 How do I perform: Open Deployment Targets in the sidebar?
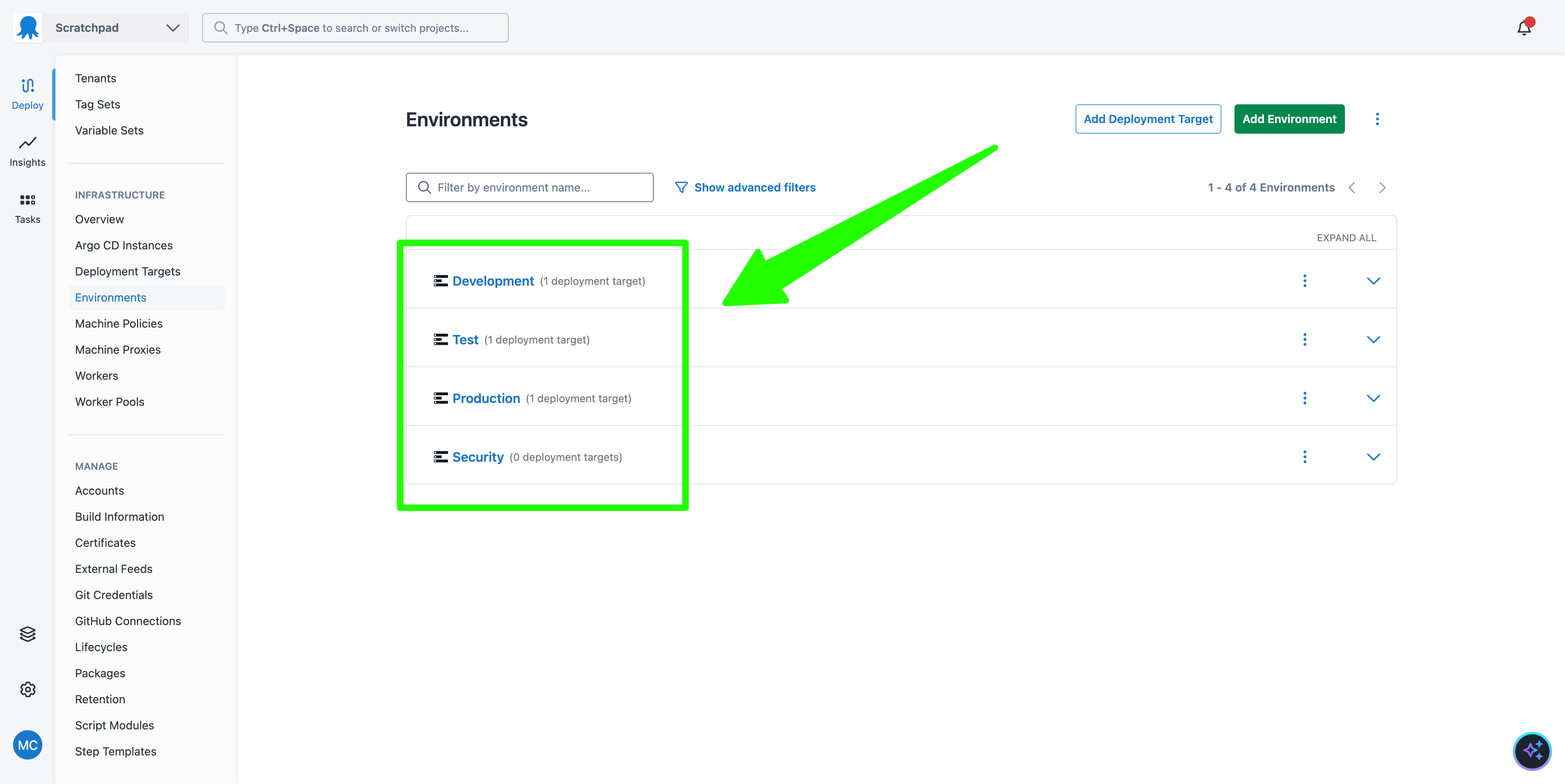click(x=128, y=271)
